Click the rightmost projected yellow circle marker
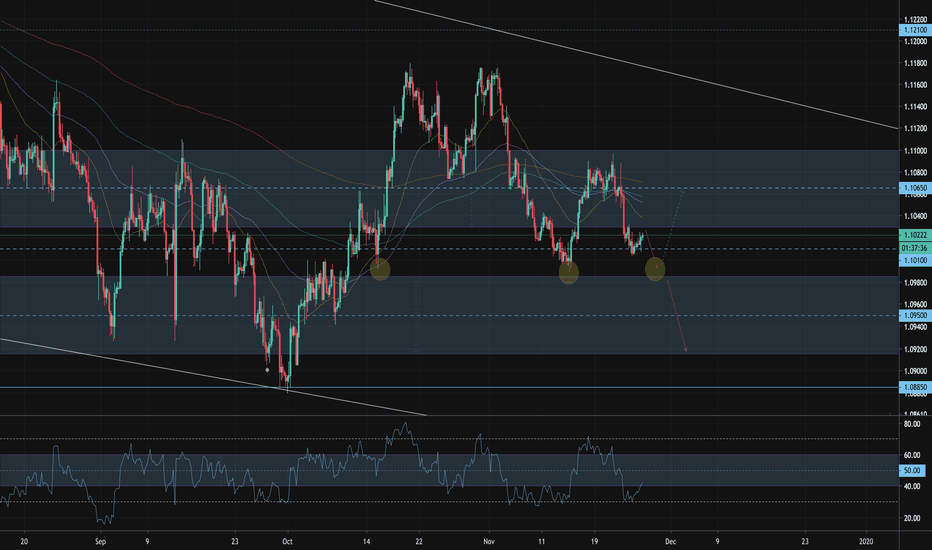The image size is (932, 550). pyautogui.click(x=656, y=268)
